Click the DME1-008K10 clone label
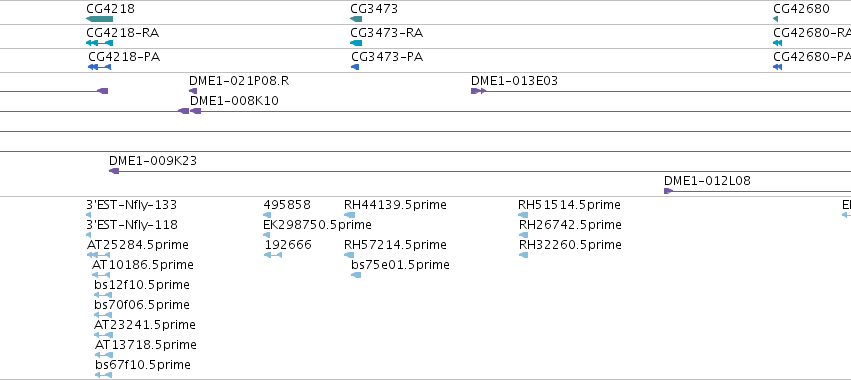This screenshot has width=851, height=380. [234, 101]
